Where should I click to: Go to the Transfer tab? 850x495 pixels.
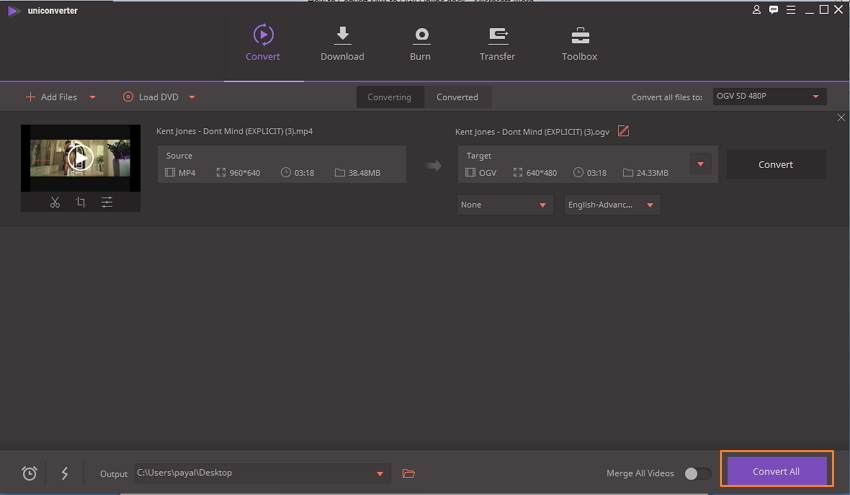[x=497, y=43]
